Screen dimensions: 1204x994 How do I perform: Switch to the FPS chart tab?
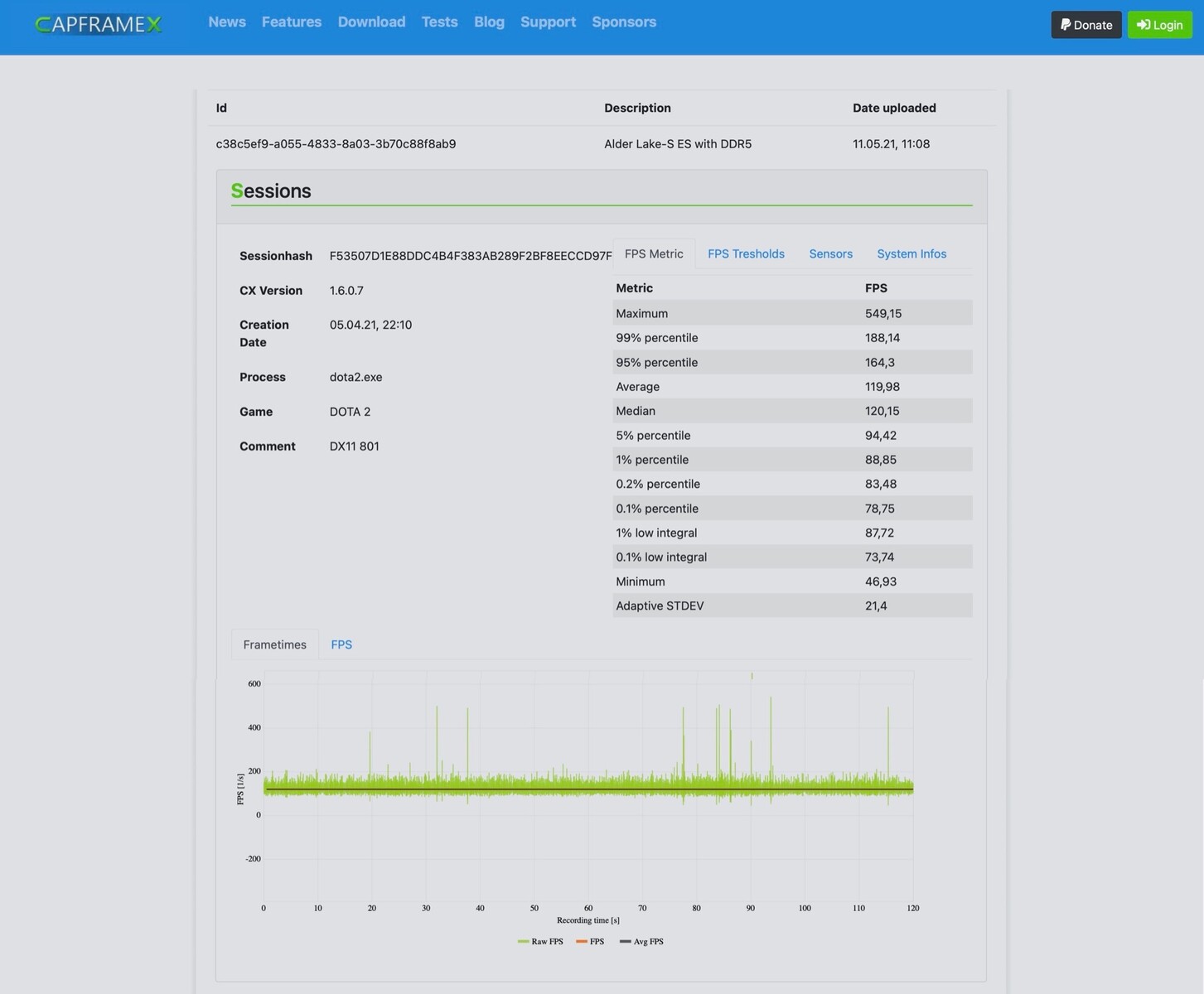click(x=341, y=644)
